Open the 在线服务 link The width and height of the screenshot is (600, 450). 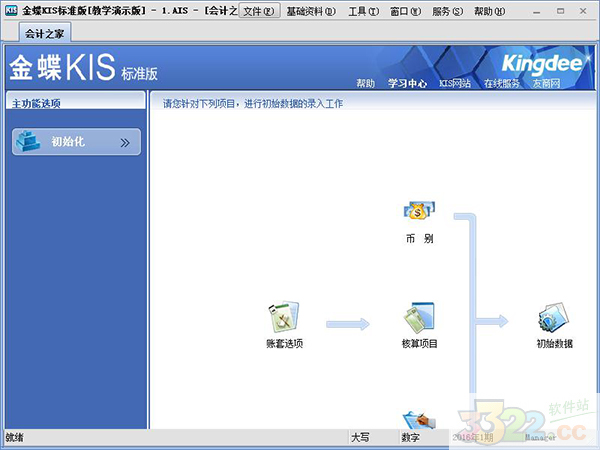point(502,83)
